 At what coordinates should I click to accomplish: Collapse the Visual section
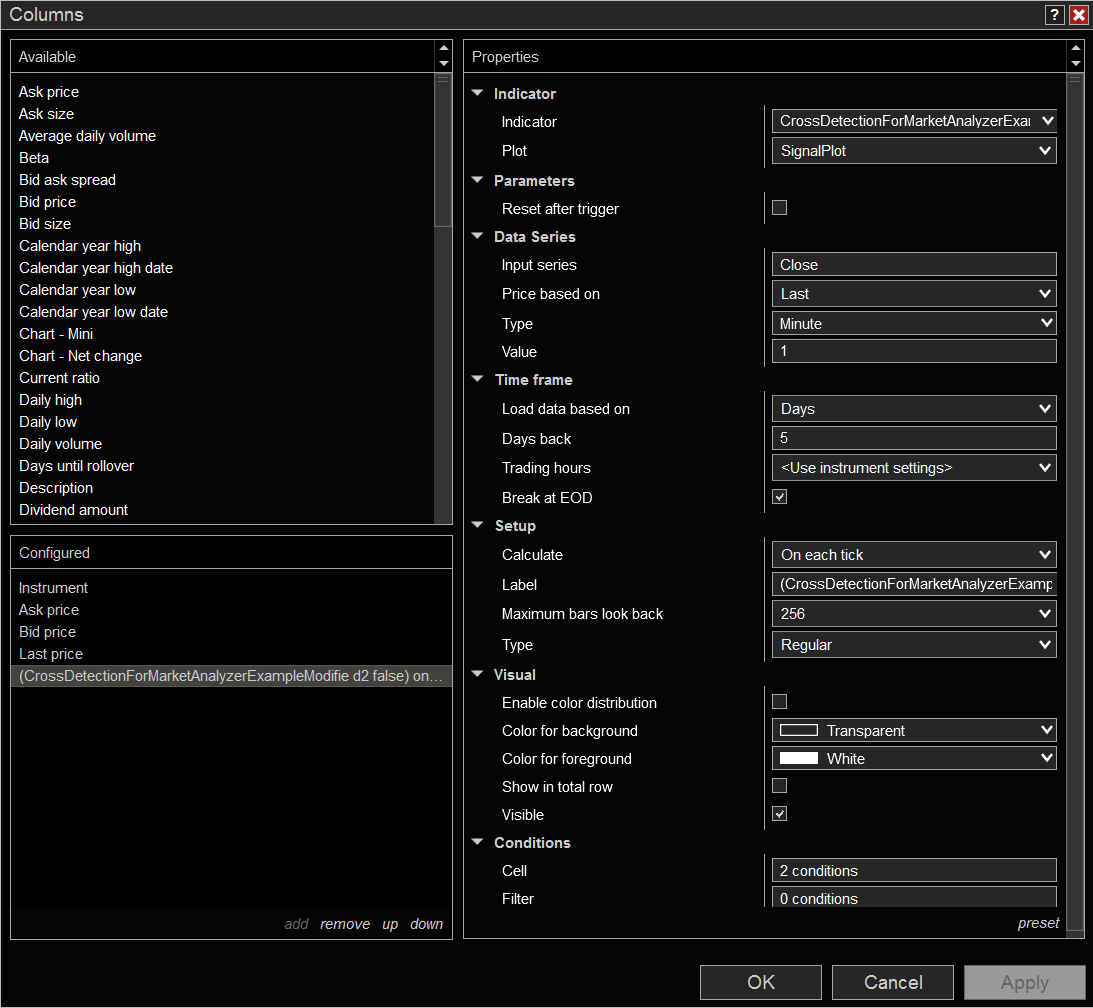477,674
